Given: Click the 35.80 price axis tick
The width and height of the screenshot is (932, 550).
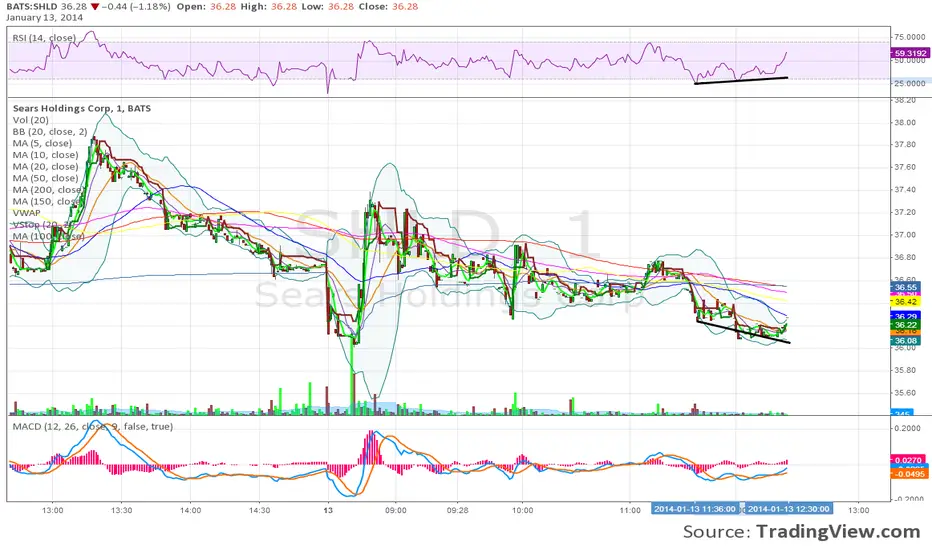Looking at the screenshot, I should [x=905, y=370].
